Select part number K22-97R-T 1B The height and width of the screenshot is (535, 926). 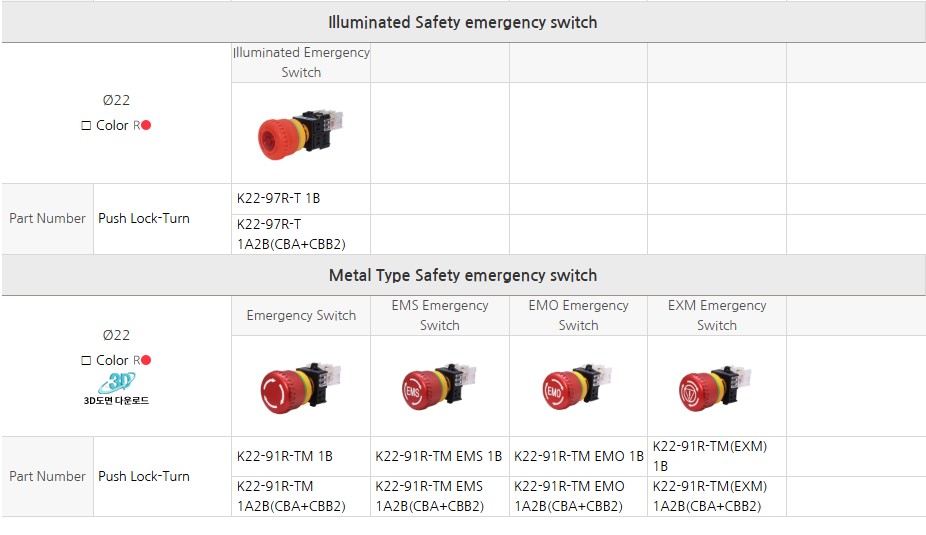(279, 198)
